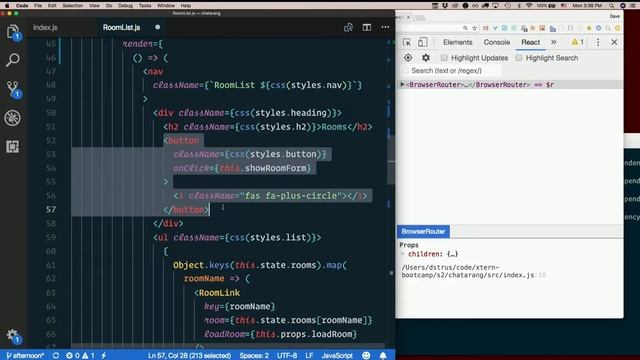Click Chrome address bar zoom magnifier icon
The image size is (640, 360).
pyautogui.click(x=465, y=28)
